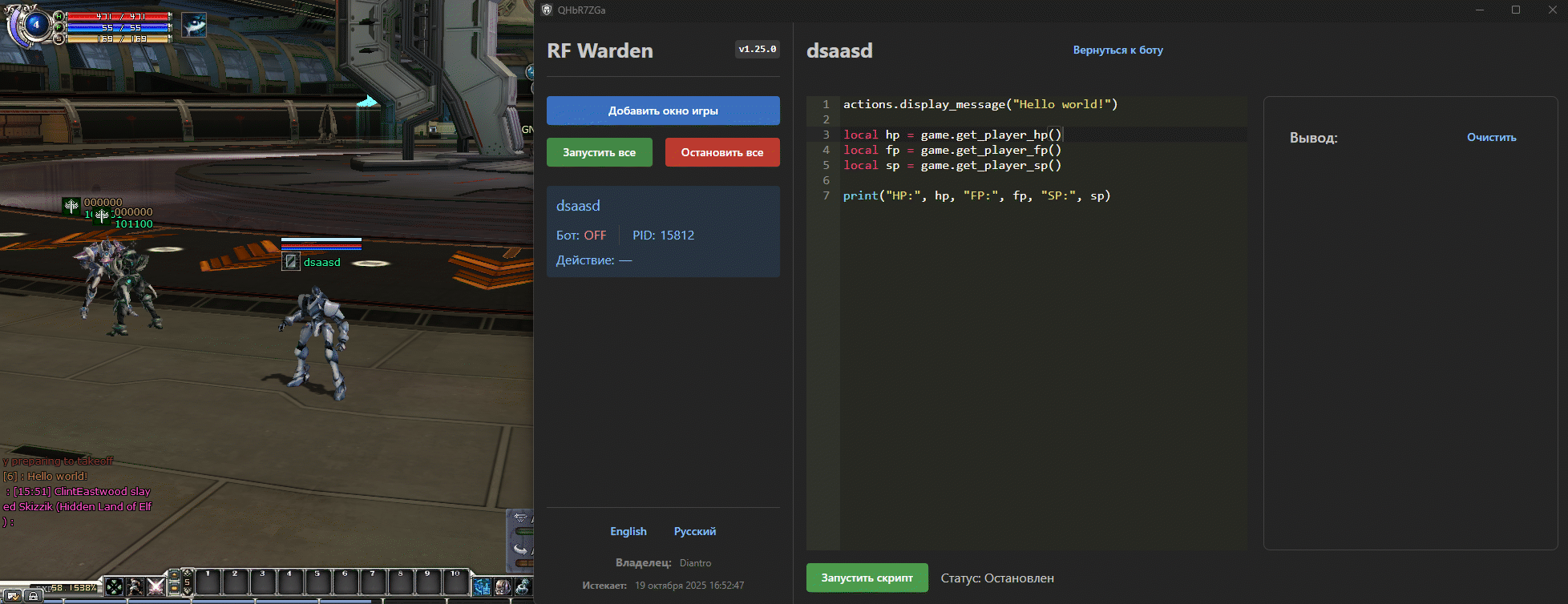Select game hotbar slot 6
The height and width of the screenshot is (604, 1568).
point(346,582)
